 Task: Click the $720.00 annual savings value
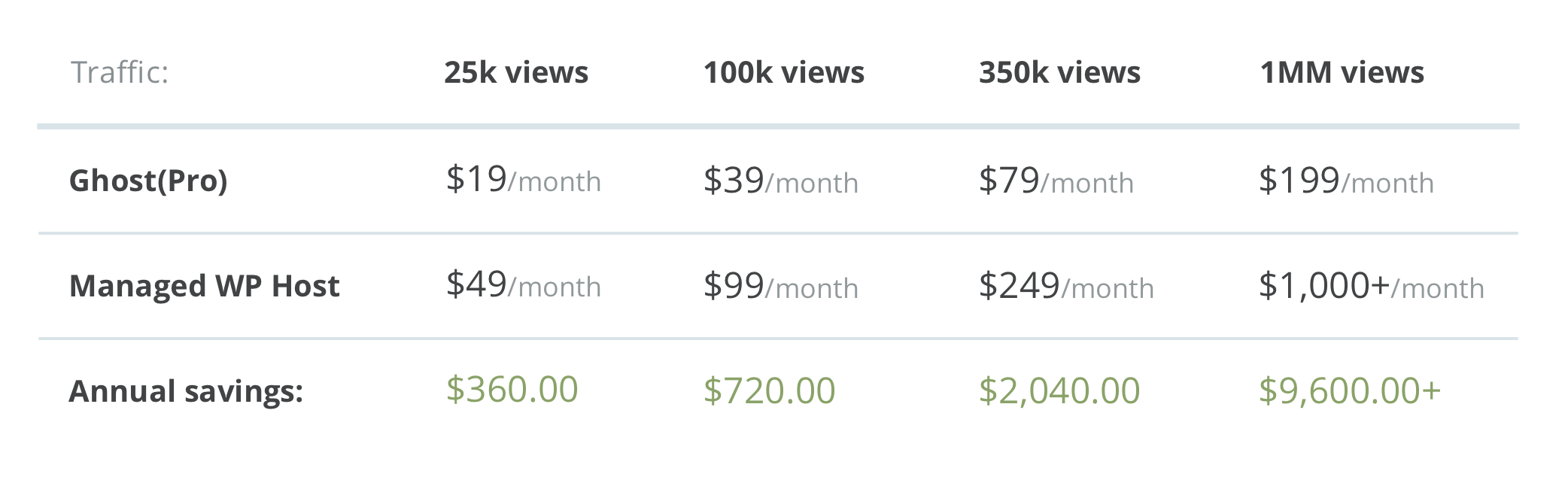770,391
